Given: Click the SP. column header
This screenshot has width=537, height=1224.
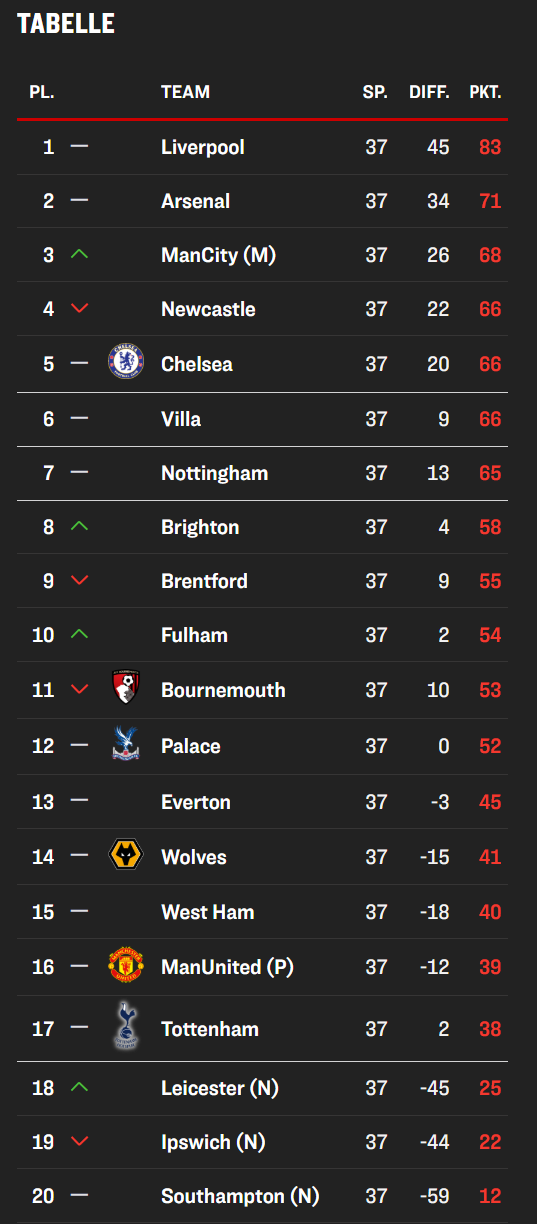Looking at the screenshot, I should coord(375,92).
